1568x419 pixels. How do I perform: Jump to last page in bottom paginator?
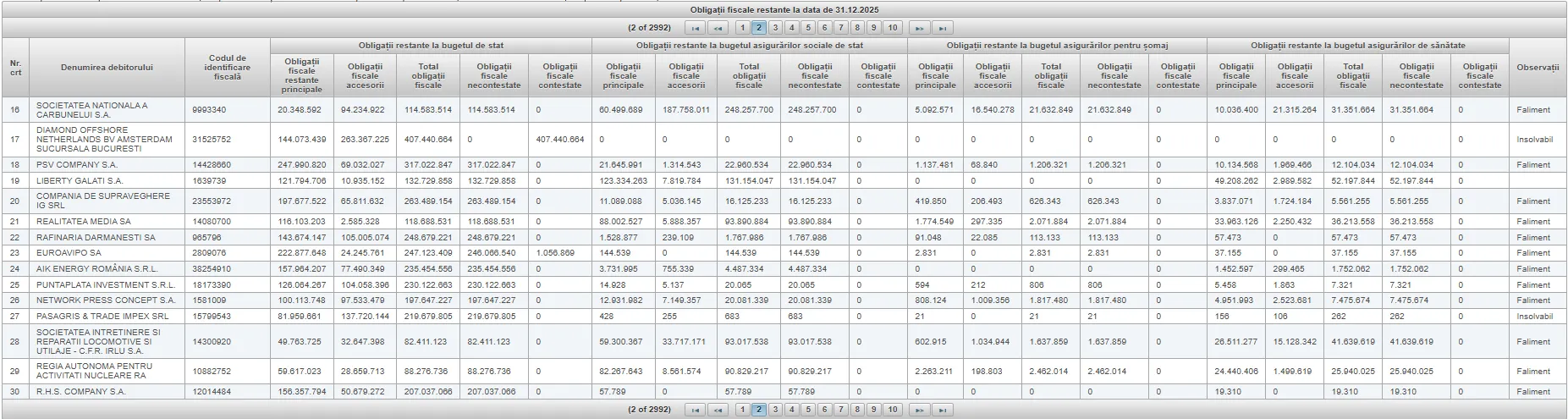[943, 410]
